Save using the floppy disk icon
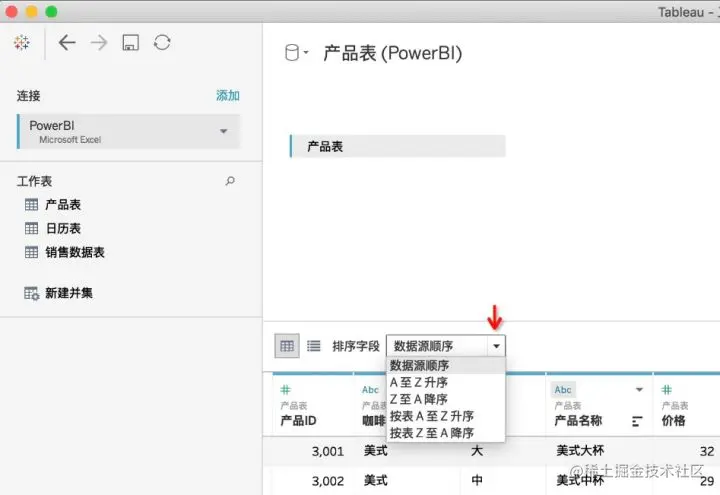 coord(130,43)
